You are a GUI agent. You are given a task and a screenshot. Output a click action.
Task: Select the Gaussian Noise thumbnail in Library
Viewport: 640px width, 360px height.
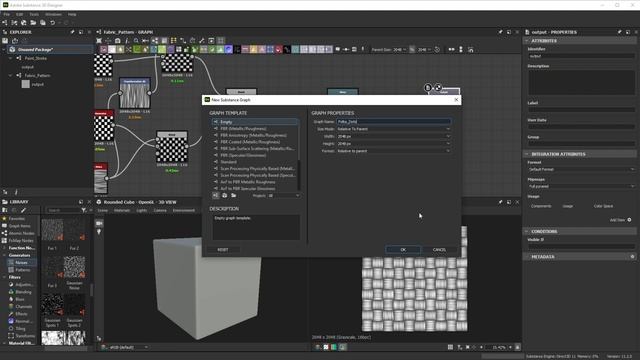coord(75,267)
